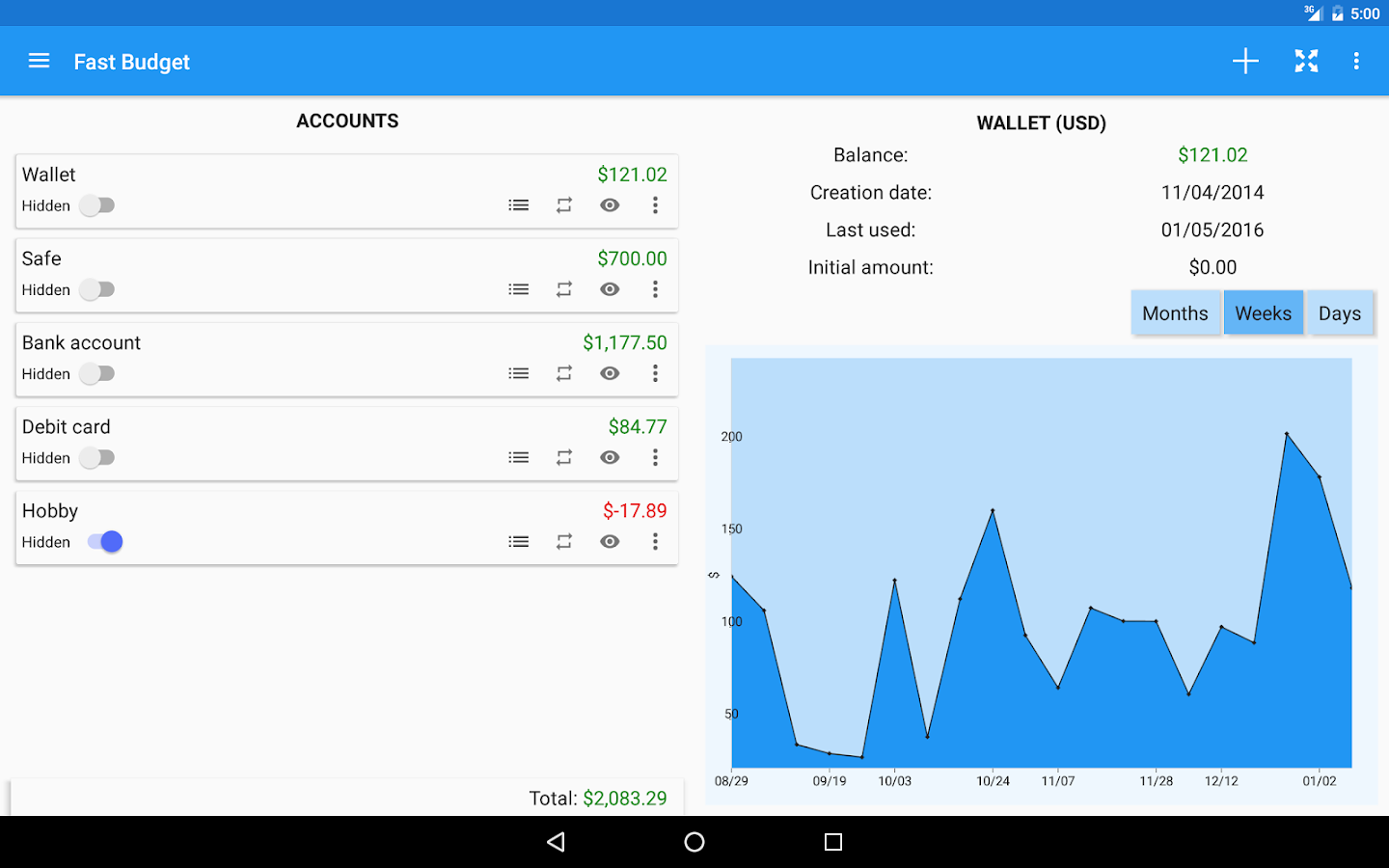Image resolution: width=1389 pixels, height=868 pixels.
Task: Click the ACCOUNTS heading
Action: click(x=347, y=121)
